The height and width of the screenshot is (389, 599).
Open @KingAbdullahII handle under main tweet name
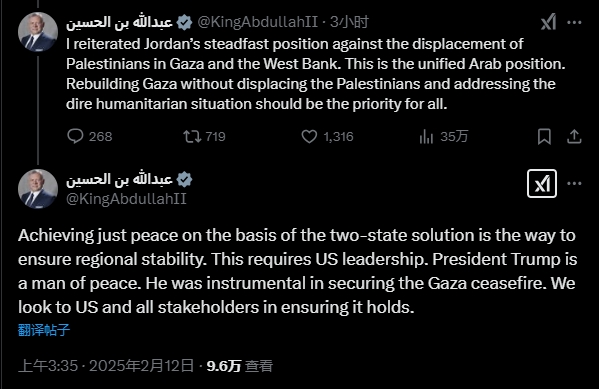(x=126, y=199)
